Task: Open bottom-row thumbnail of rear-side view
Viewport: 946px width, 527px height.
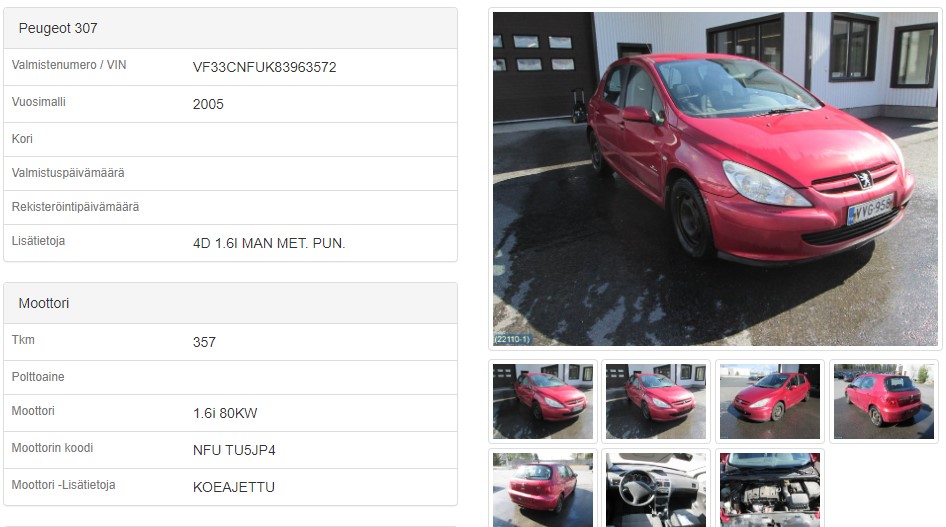Action: pos(542,490)
